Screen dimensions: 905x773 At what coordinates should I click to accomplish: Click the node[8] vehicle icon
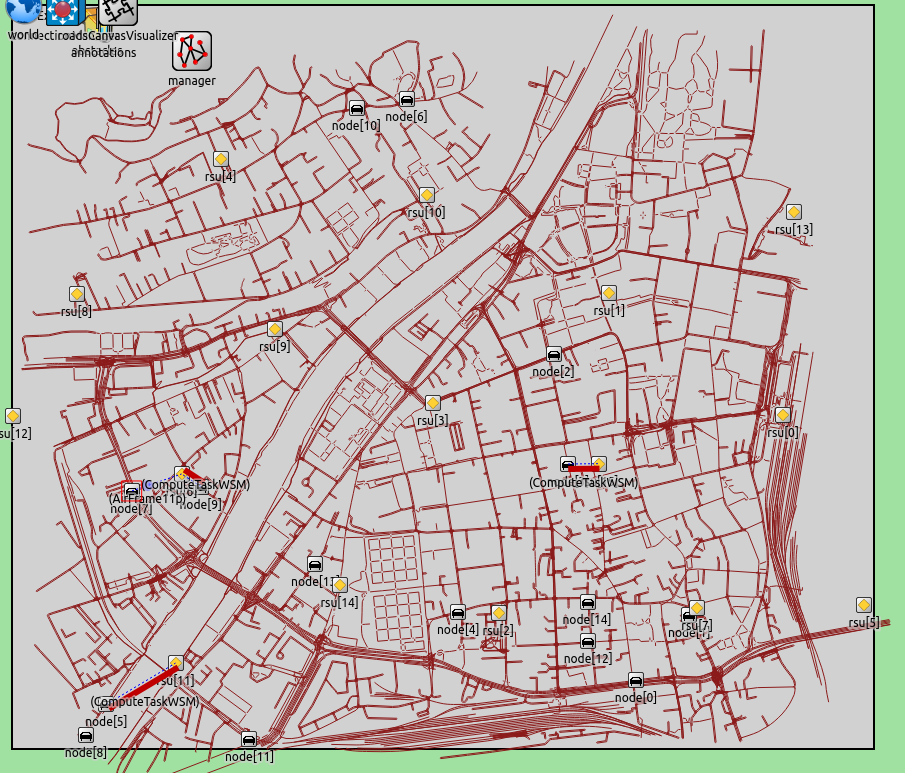pyautogui.click(x=86, y=735)
